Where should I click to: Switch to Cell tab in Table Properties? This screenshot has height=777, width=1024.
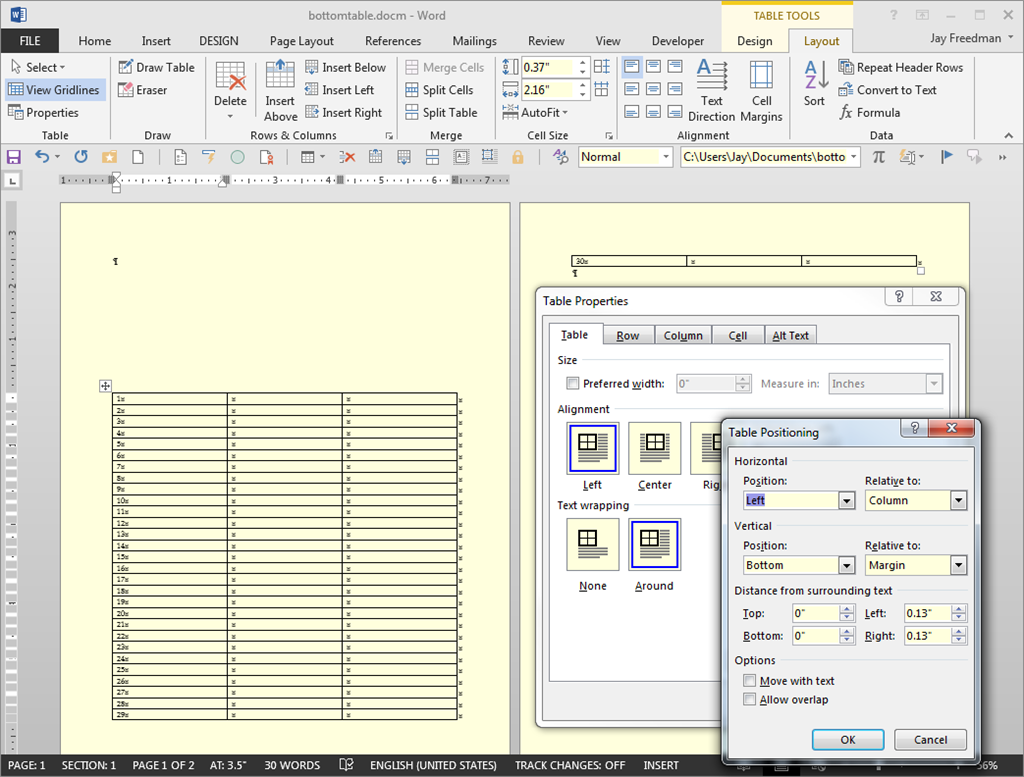(x=738, y=336)
